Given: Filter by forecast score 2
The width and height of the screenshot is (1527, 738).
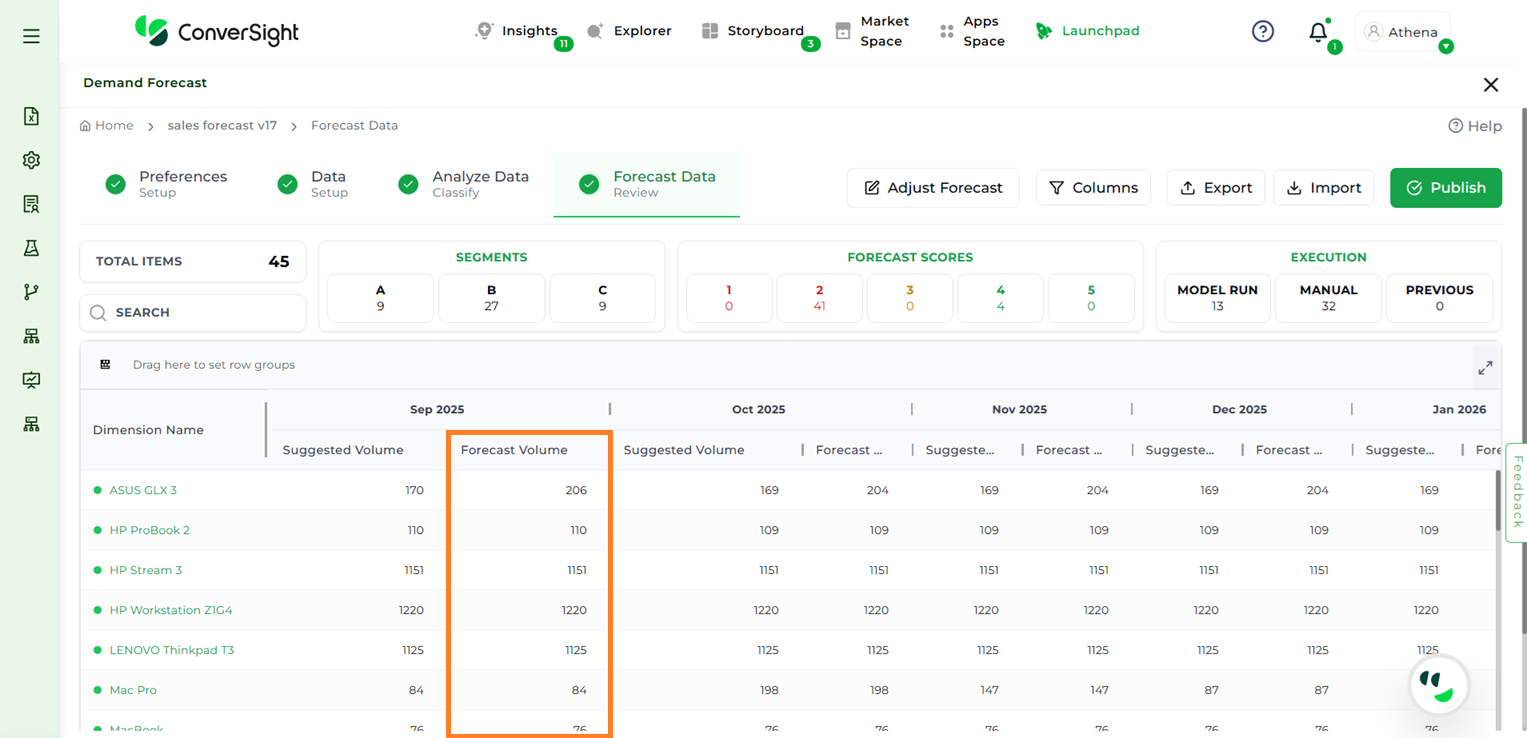Looking at the screenshot, I should (x=819, y=298).
